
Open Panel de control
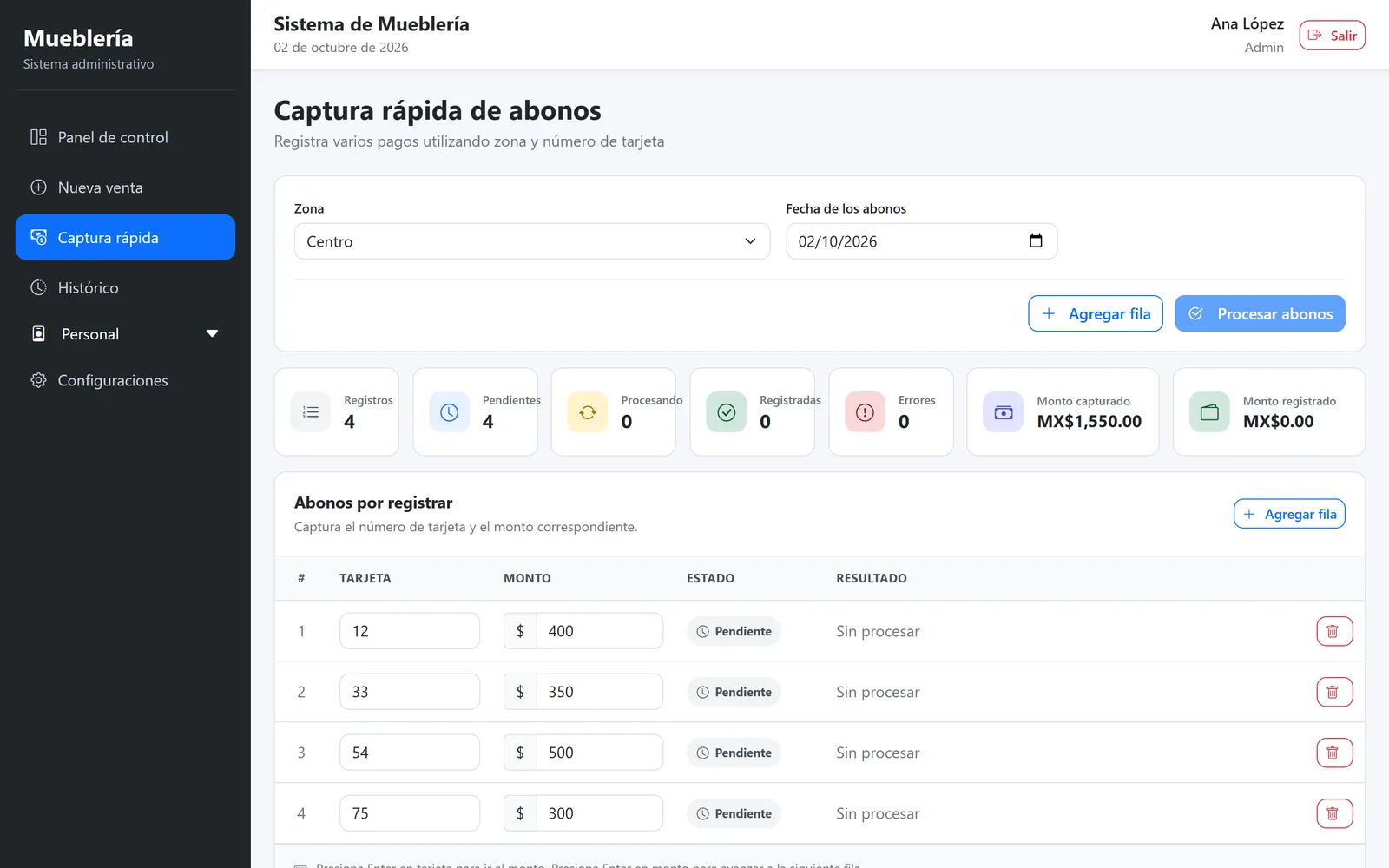pyautogui.click(x=125, y=137)
